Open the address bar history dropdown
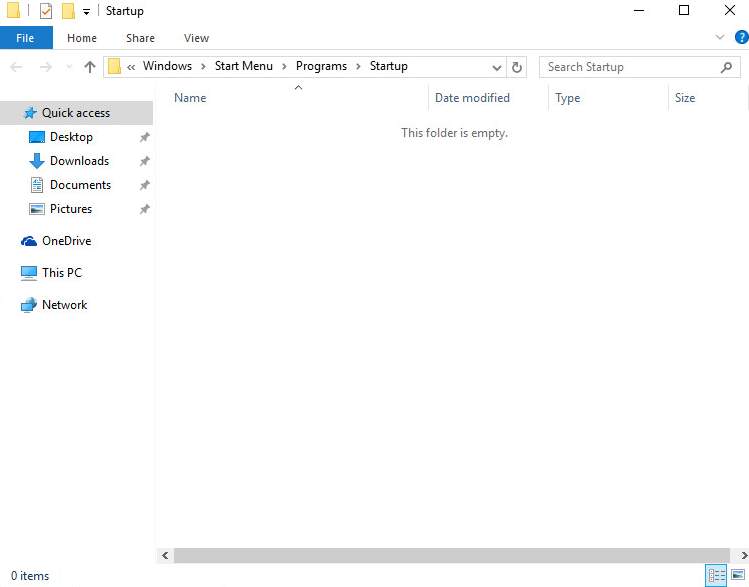 pos(497,67)
